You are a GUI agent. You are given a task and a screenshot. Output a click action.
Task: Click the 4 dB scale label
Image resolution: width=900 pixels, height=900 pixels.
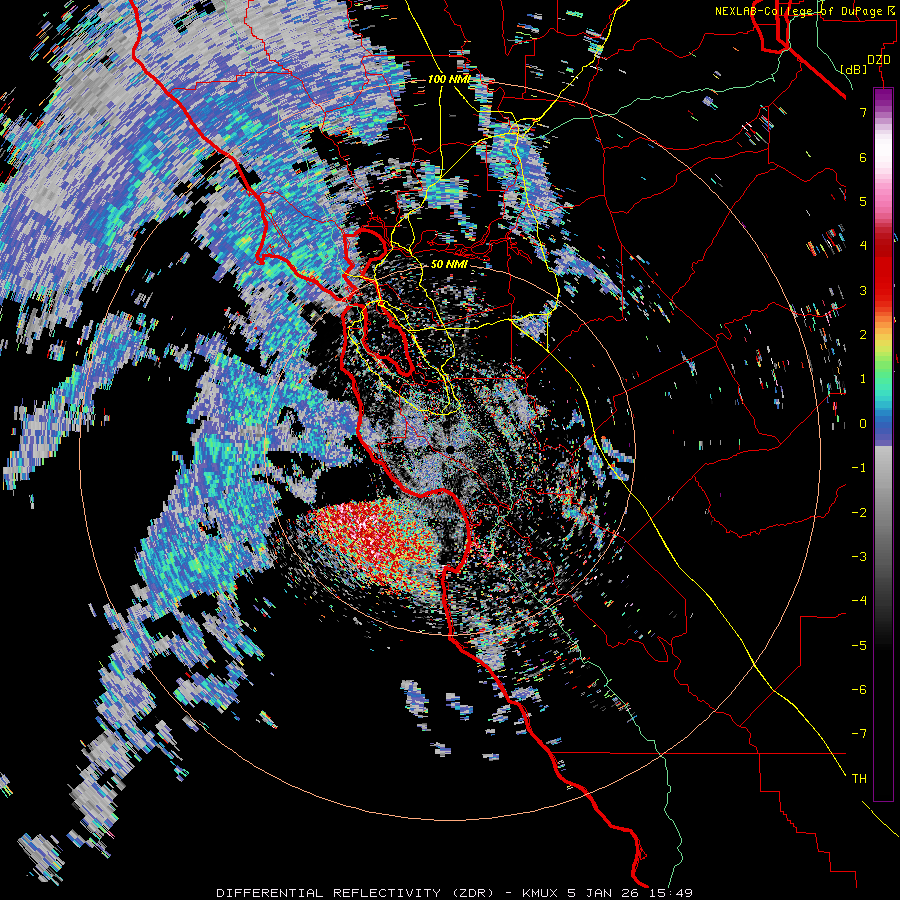click(863, 246)
